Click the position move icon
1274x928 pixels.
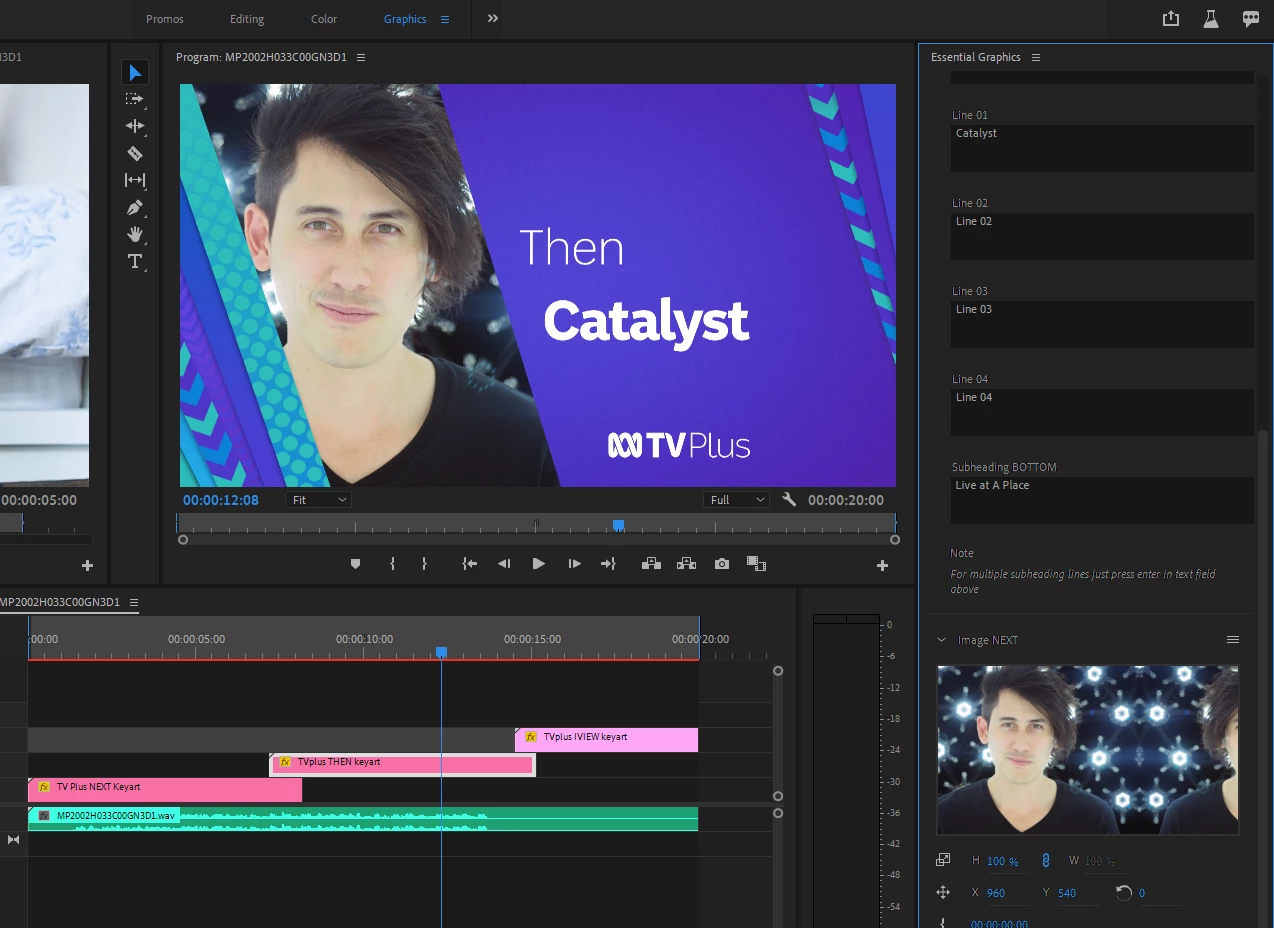point(943,892)
